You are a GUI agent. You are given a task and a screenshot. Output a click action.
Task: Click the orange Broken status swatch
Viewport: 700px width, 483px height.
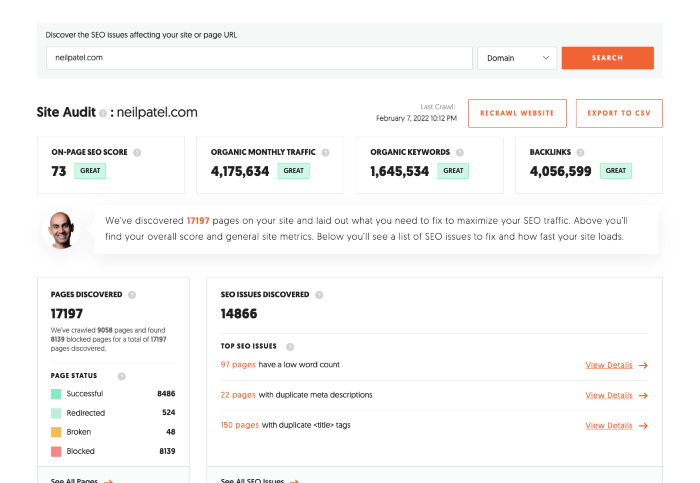click(x=56, y=432)
